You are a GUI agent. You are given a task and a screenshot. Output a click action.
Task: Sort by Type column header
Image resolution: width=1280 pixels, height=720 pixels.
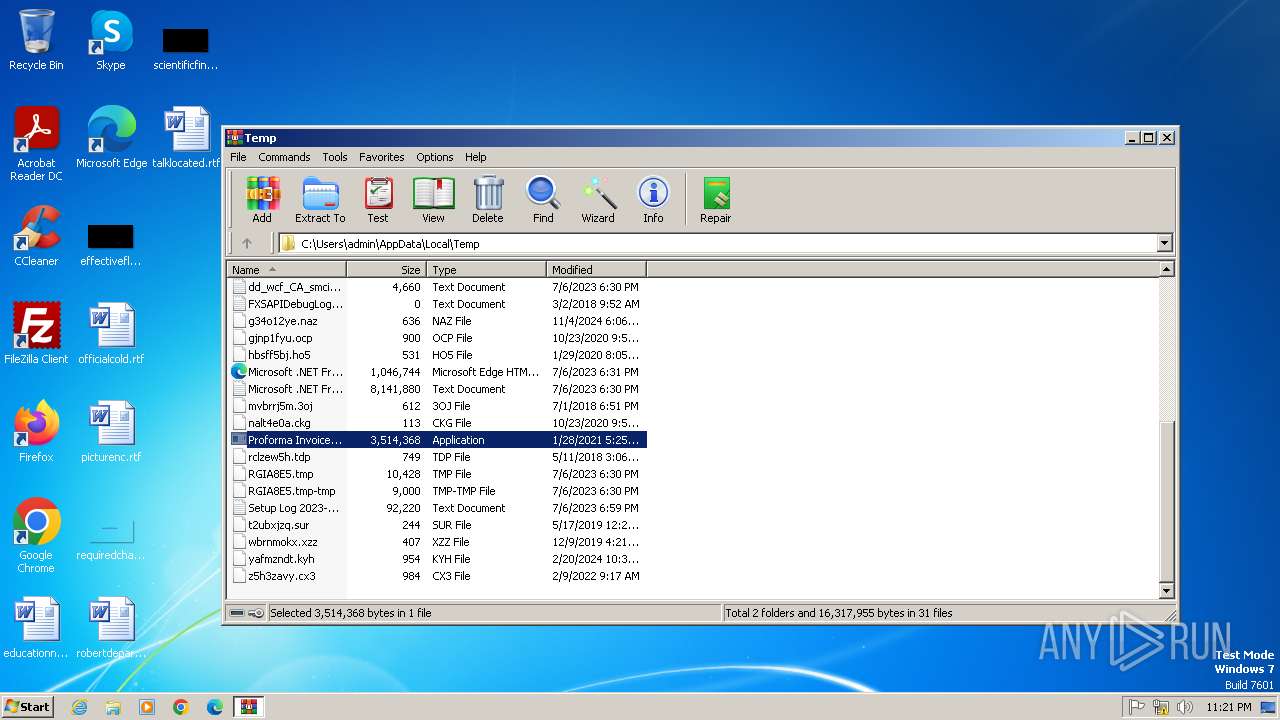pos(487,269)
